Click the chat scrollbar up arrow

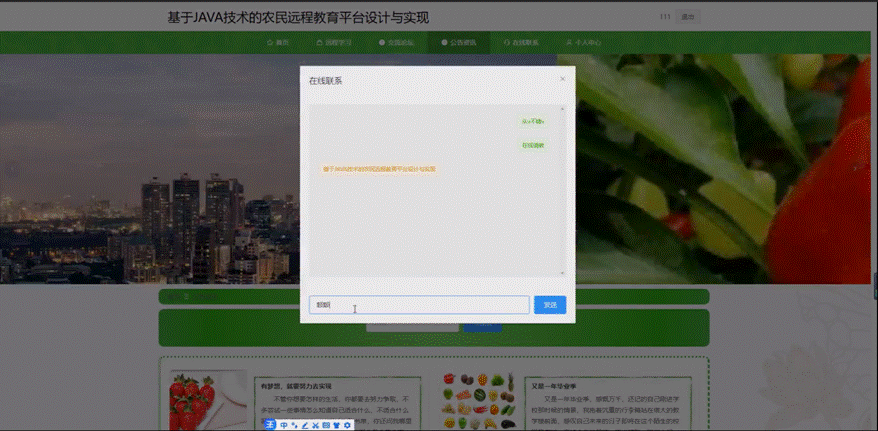tap(563, 109)
